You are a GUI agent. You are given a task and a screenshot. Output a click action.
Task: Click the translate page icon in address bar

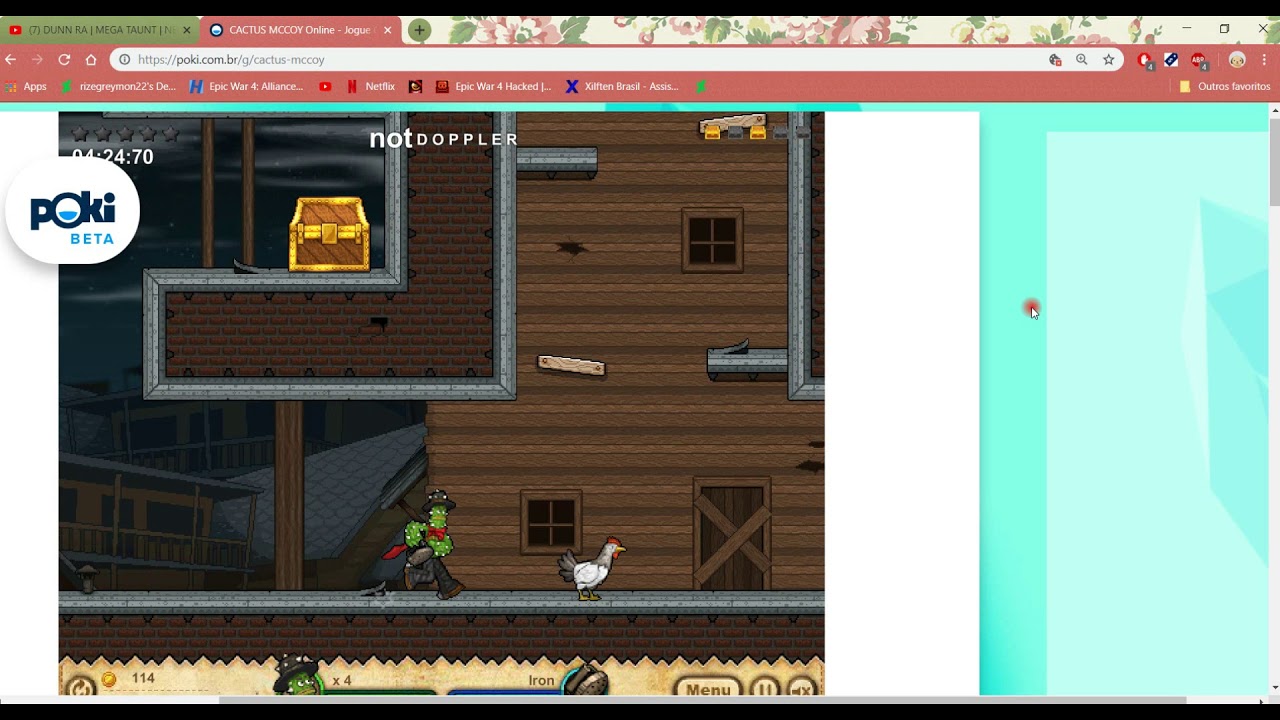click(x=1055, y=60)
